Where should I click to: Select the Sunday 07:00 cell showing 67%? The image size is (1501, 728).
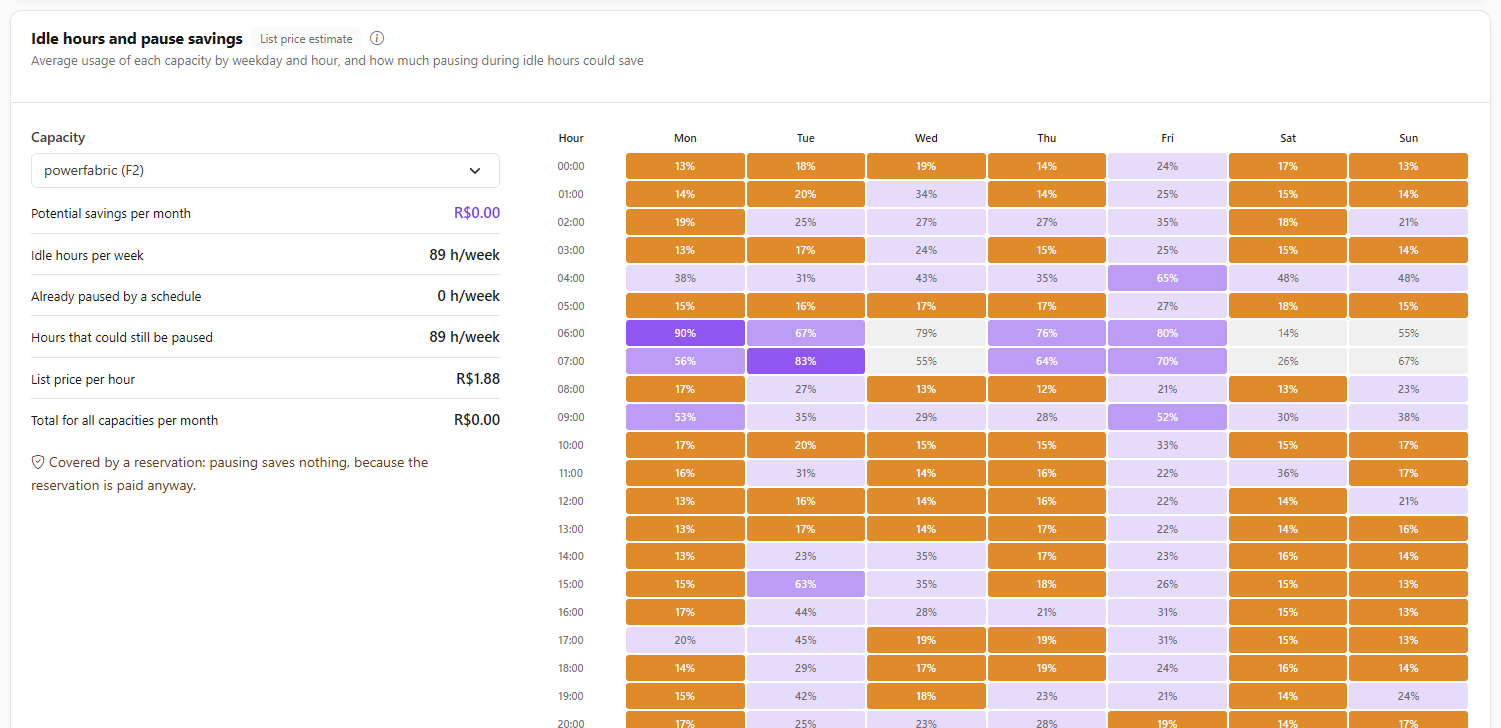pos(1408,361)
